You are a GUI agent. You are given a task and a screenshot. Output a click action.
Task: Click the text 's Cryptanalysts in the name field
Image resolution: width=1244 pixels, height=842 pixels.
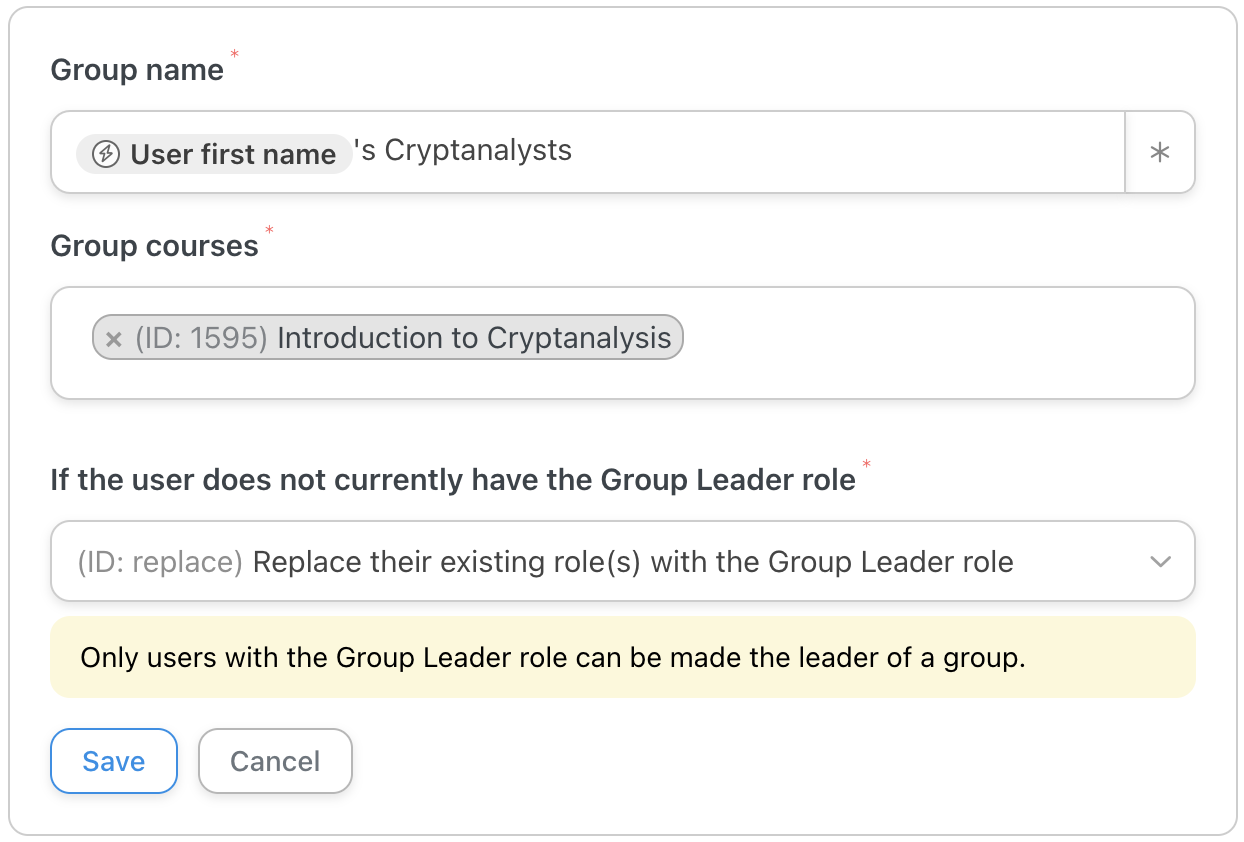pyautogui.click(x=465, y=151)
